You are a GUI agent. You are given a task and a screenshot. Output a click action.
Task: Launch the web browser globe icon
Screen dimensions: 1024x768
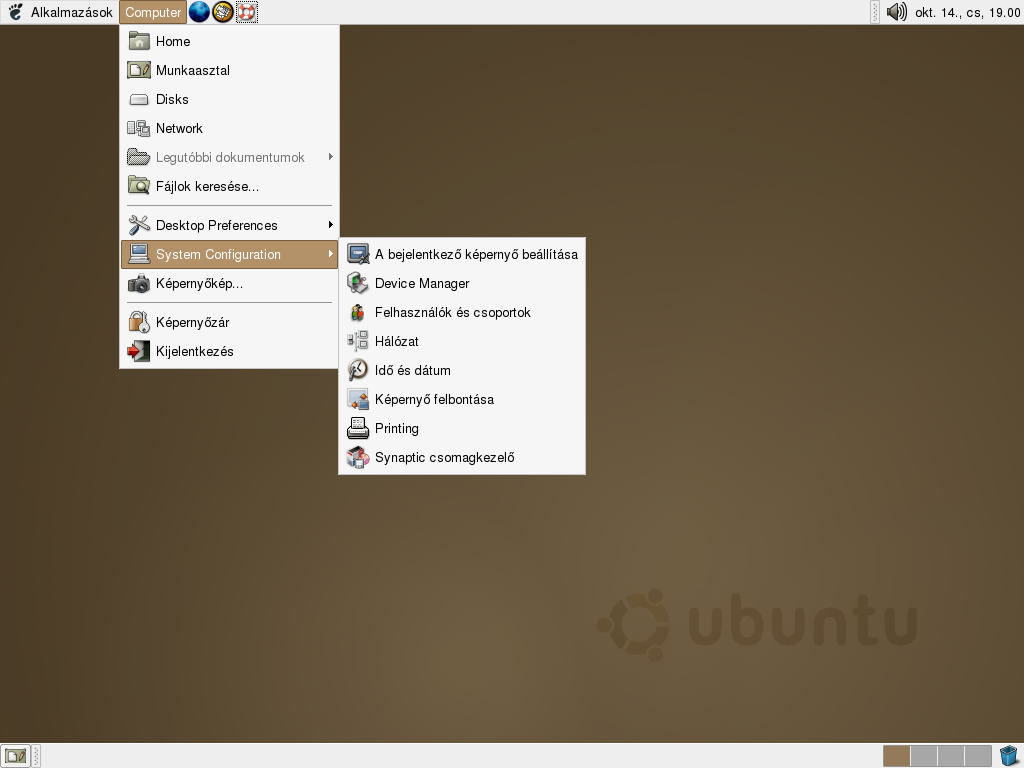point(199,12)
